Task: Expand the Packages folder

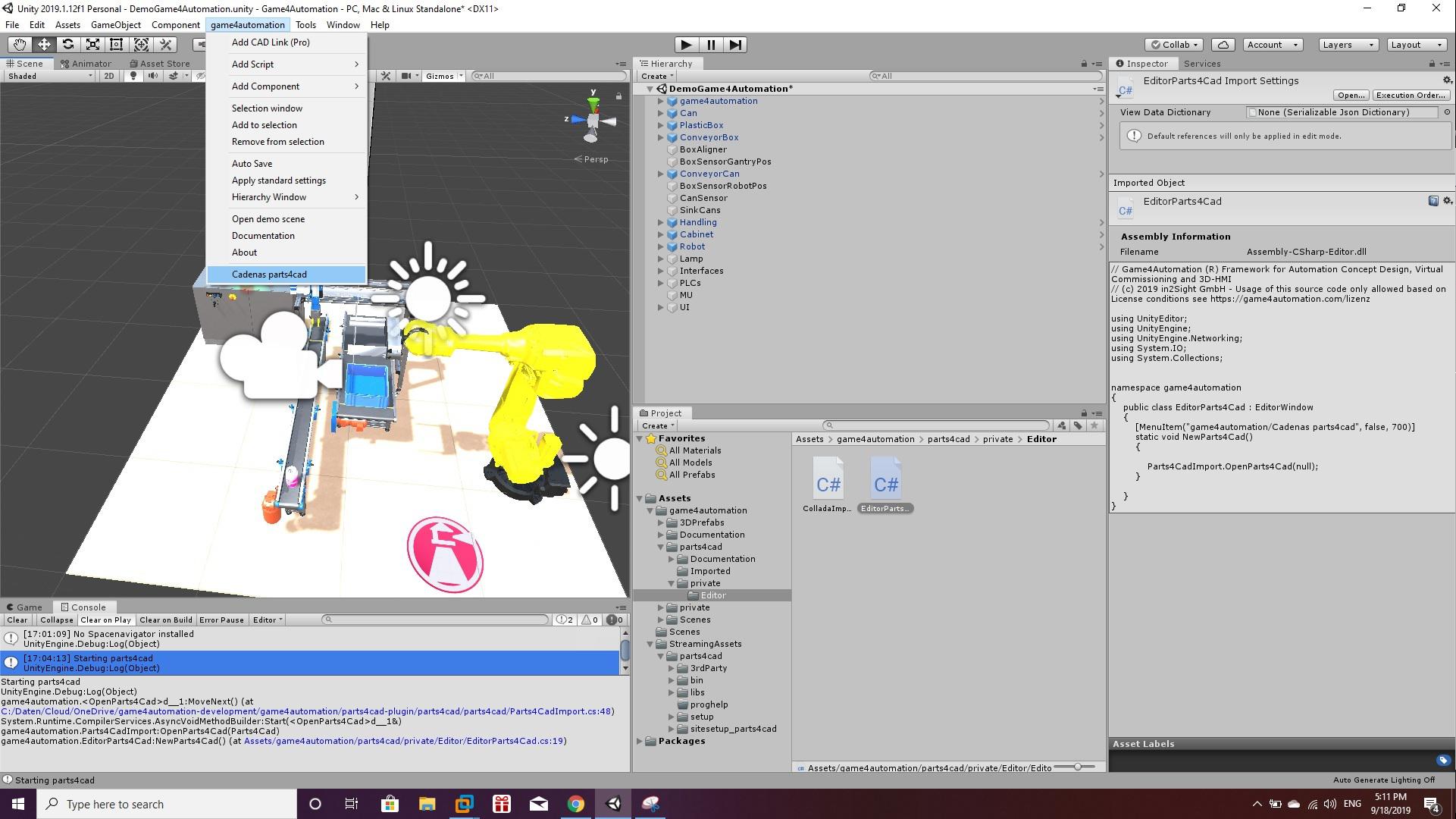Action: tap(640, 741)
